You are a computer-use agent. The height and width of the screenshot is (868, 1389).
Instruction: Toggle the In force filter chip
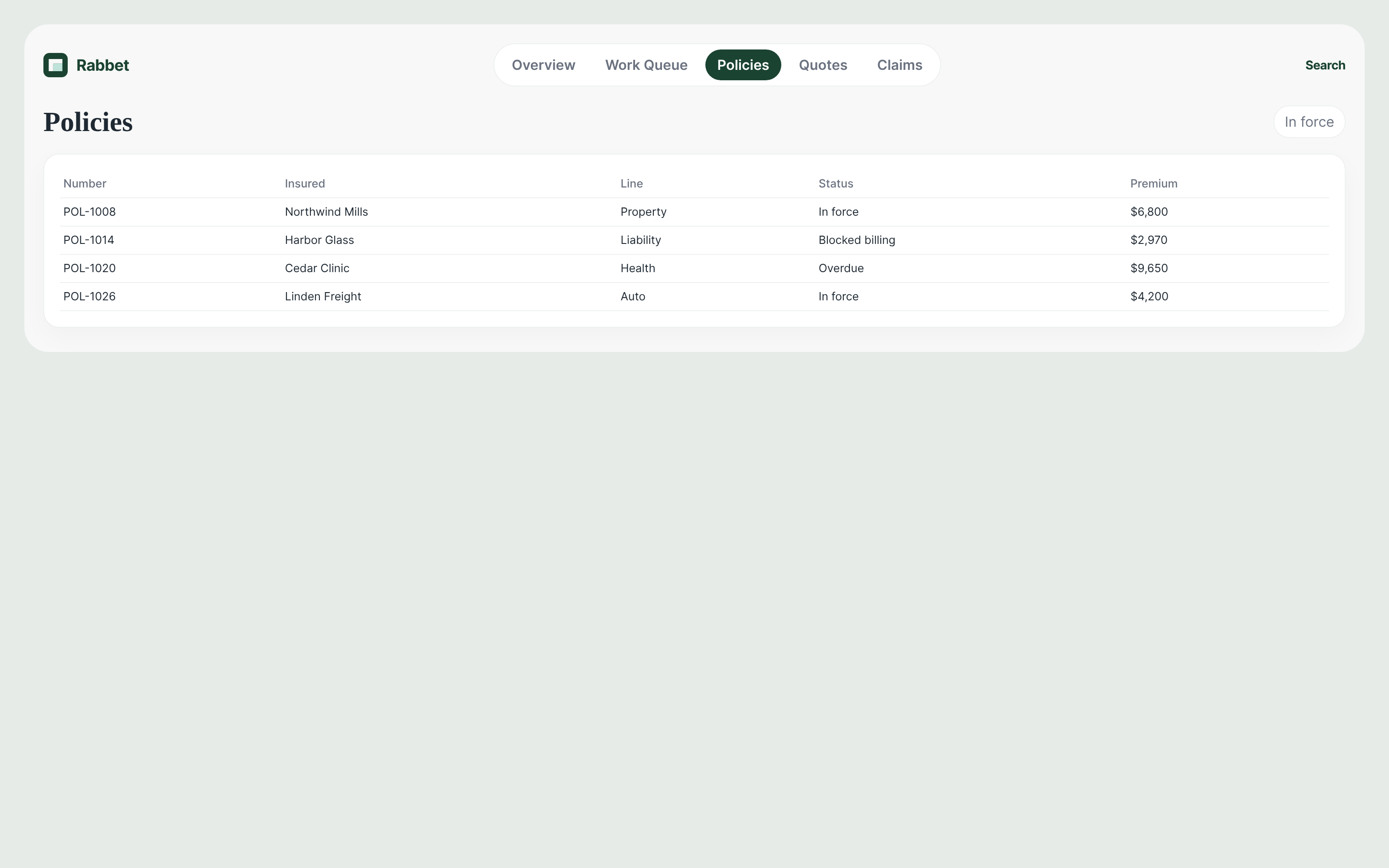(1309, 122)
